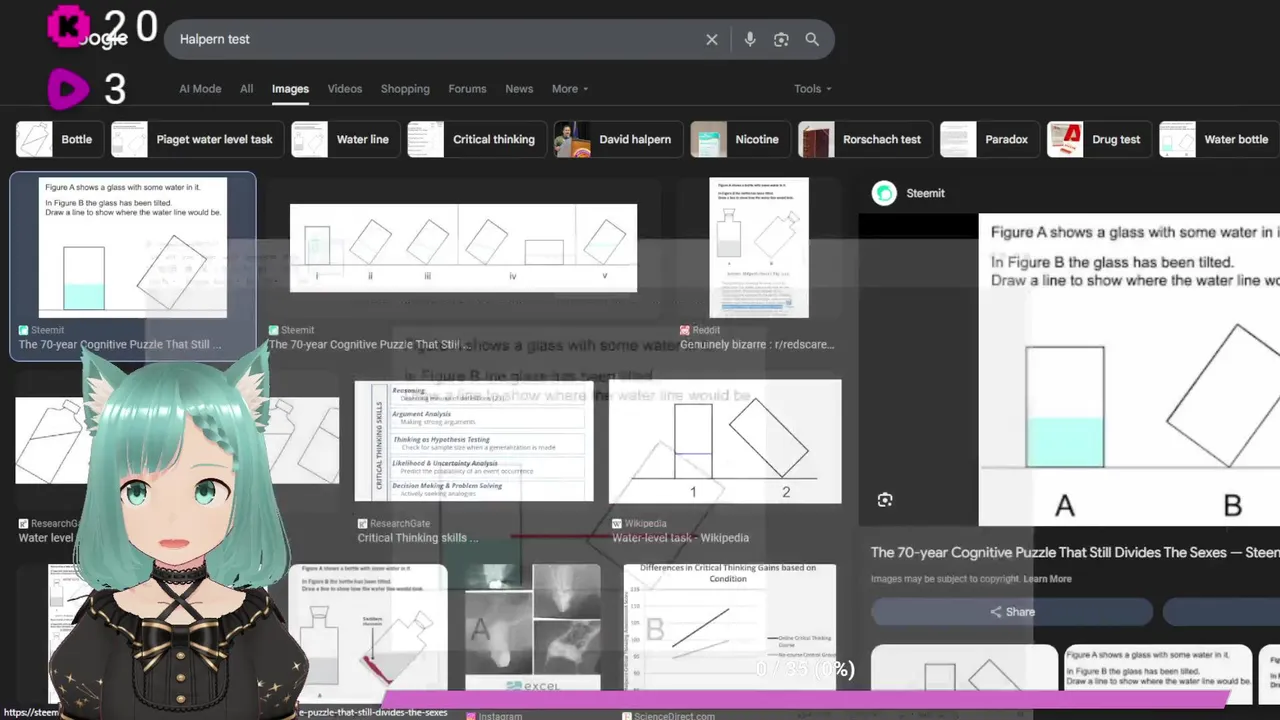This screenshot has height=720, width=1280.
Task: Expand the More dropdown menu
Action: coord(570,89)
